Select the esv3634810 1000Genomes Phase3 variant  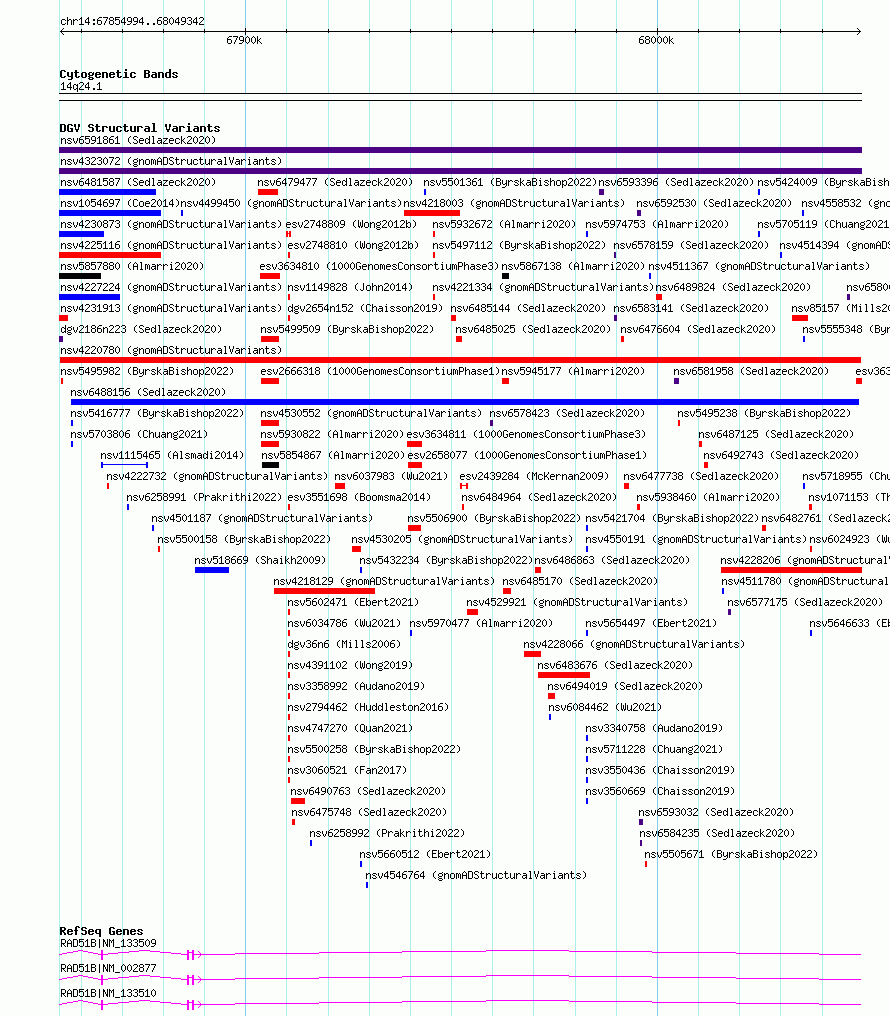click(379, 266)
